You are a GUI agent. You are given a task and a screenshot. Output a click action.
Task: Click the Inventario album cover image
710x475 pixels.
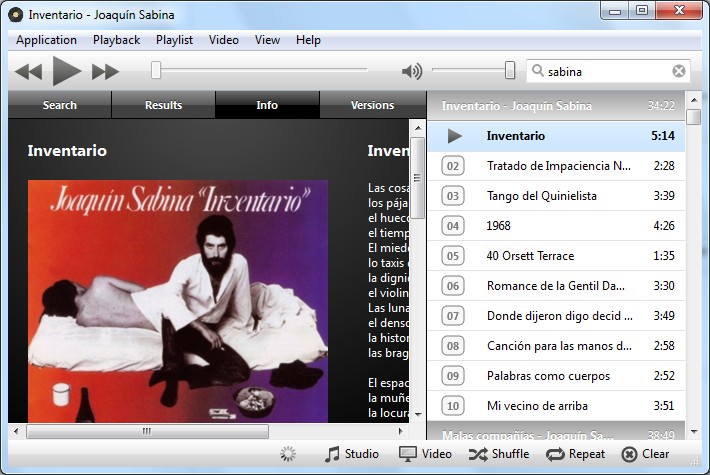[x=178, y=301]
